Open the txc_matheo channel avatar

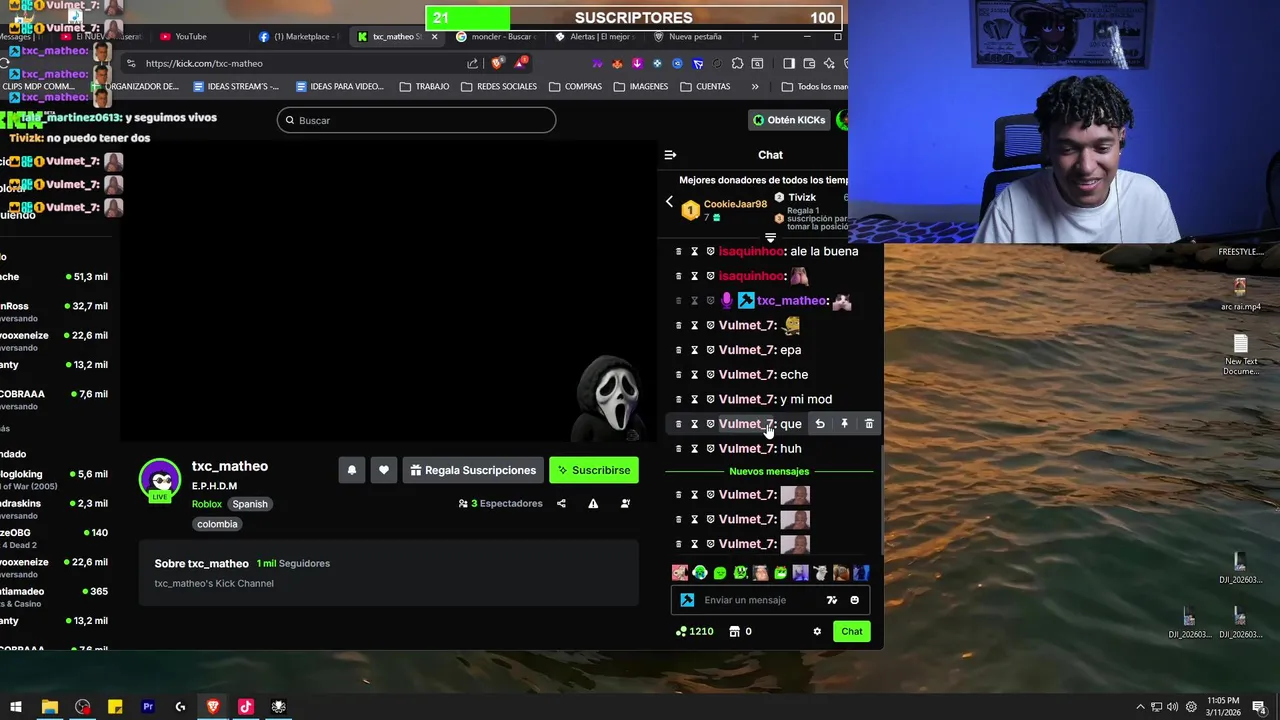click(160, 479)
